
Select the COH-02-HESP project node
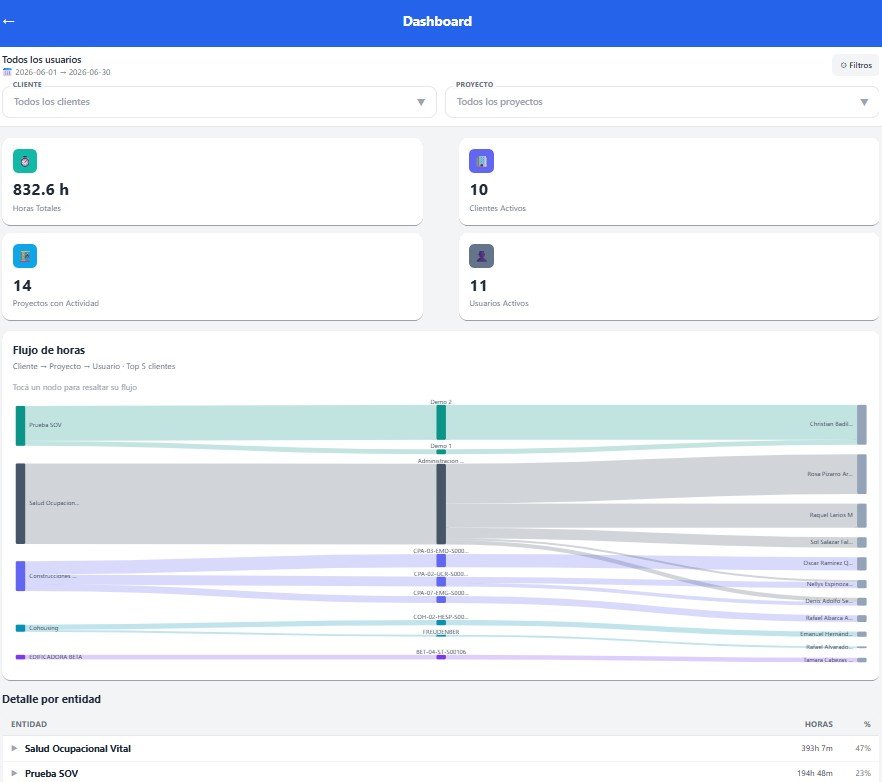pos(441,622)
